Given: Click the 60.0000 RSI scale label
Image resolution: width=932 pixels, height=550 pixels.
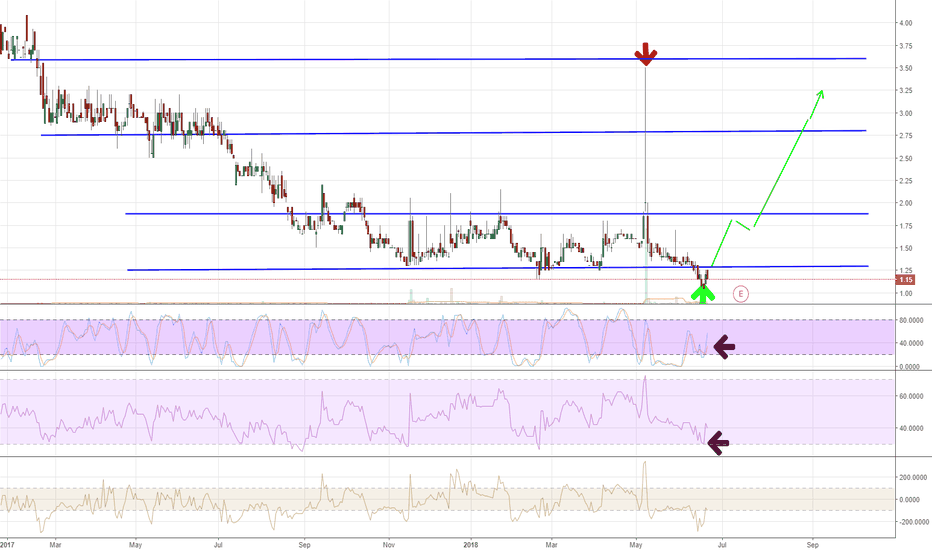Looking at the screenshot, I should click(x=911, y=396).
